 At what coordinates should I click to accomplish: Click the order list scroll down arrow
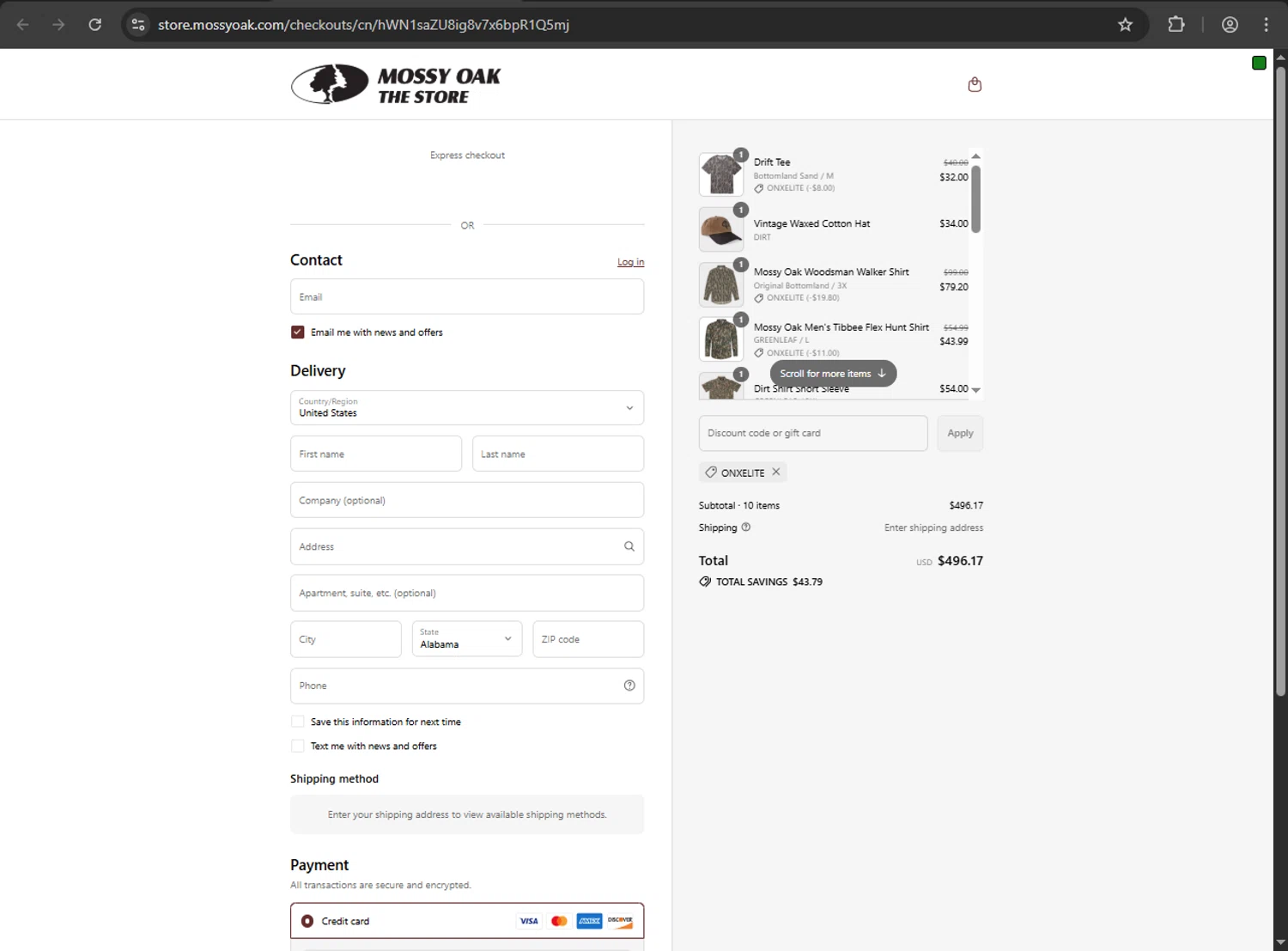point(975,390)
